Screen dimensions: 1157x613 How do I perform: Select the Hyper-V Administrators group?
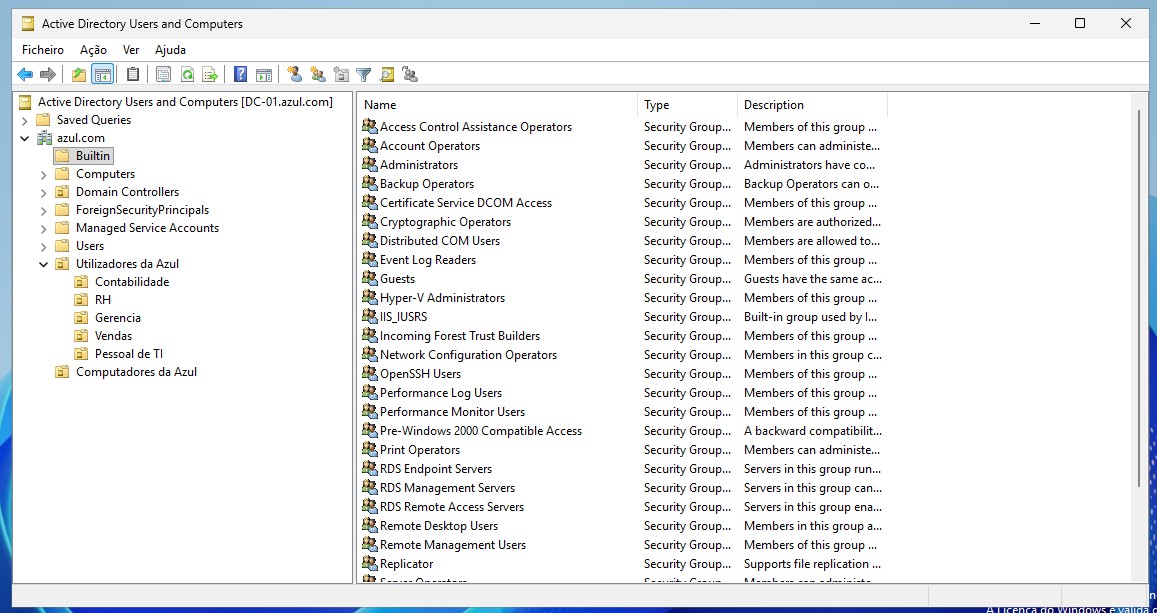tap(442, 298)
